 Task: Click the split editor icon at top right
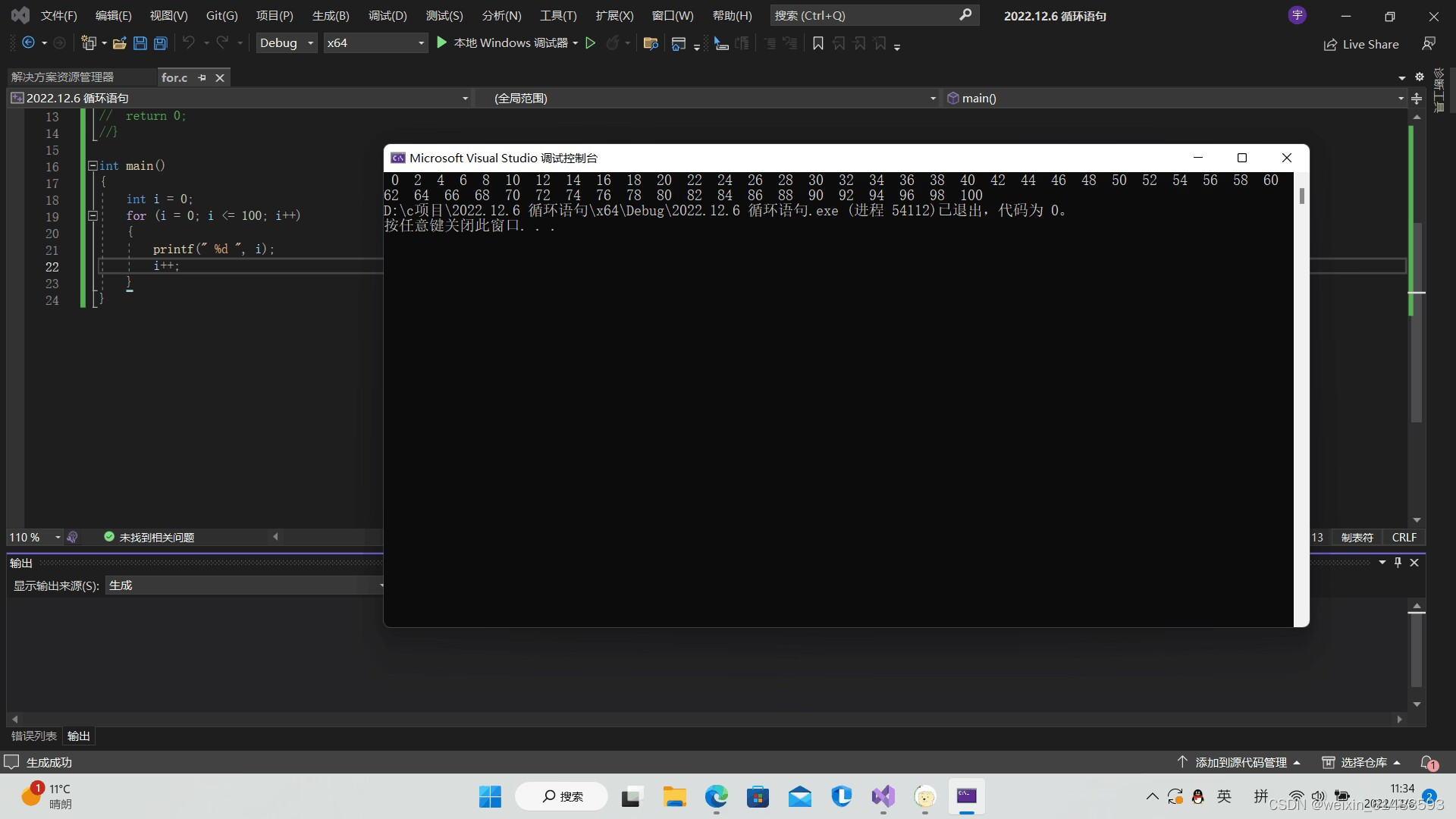(x=1416, y=98)
